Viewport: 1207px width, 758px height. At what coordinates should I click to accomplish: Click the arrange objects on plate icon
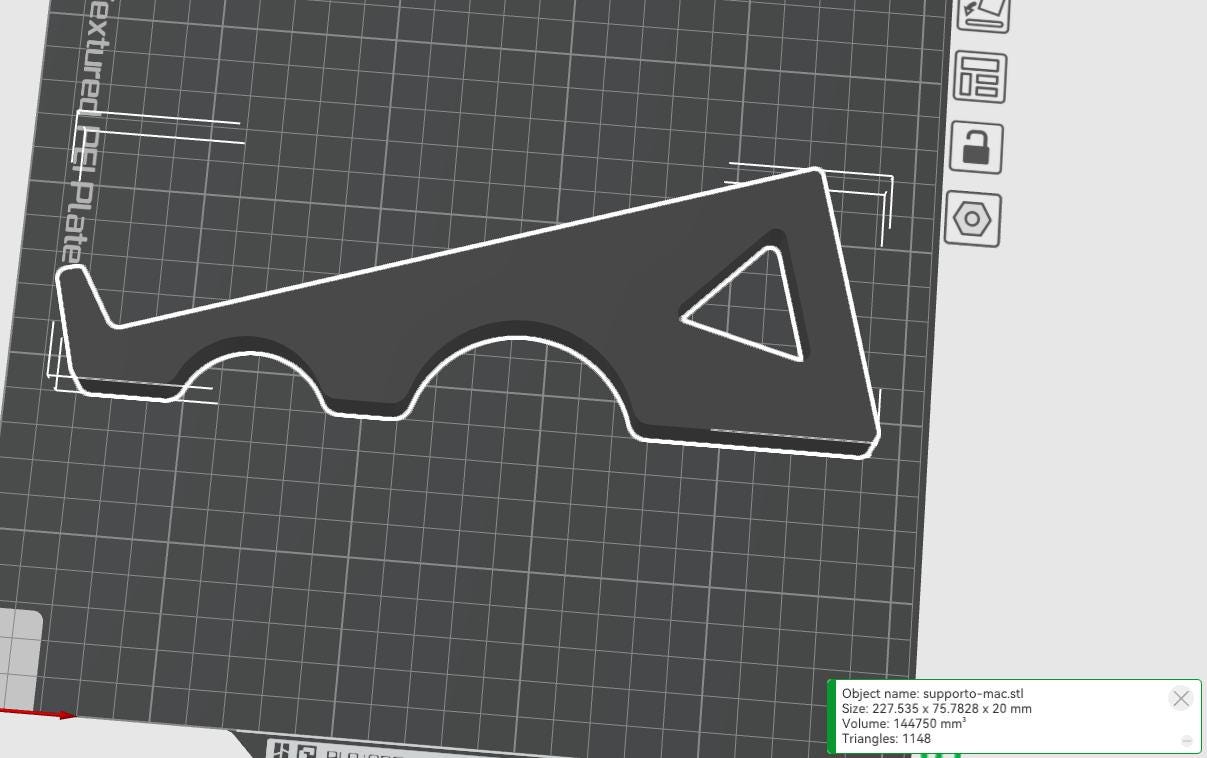click(980, 77)
